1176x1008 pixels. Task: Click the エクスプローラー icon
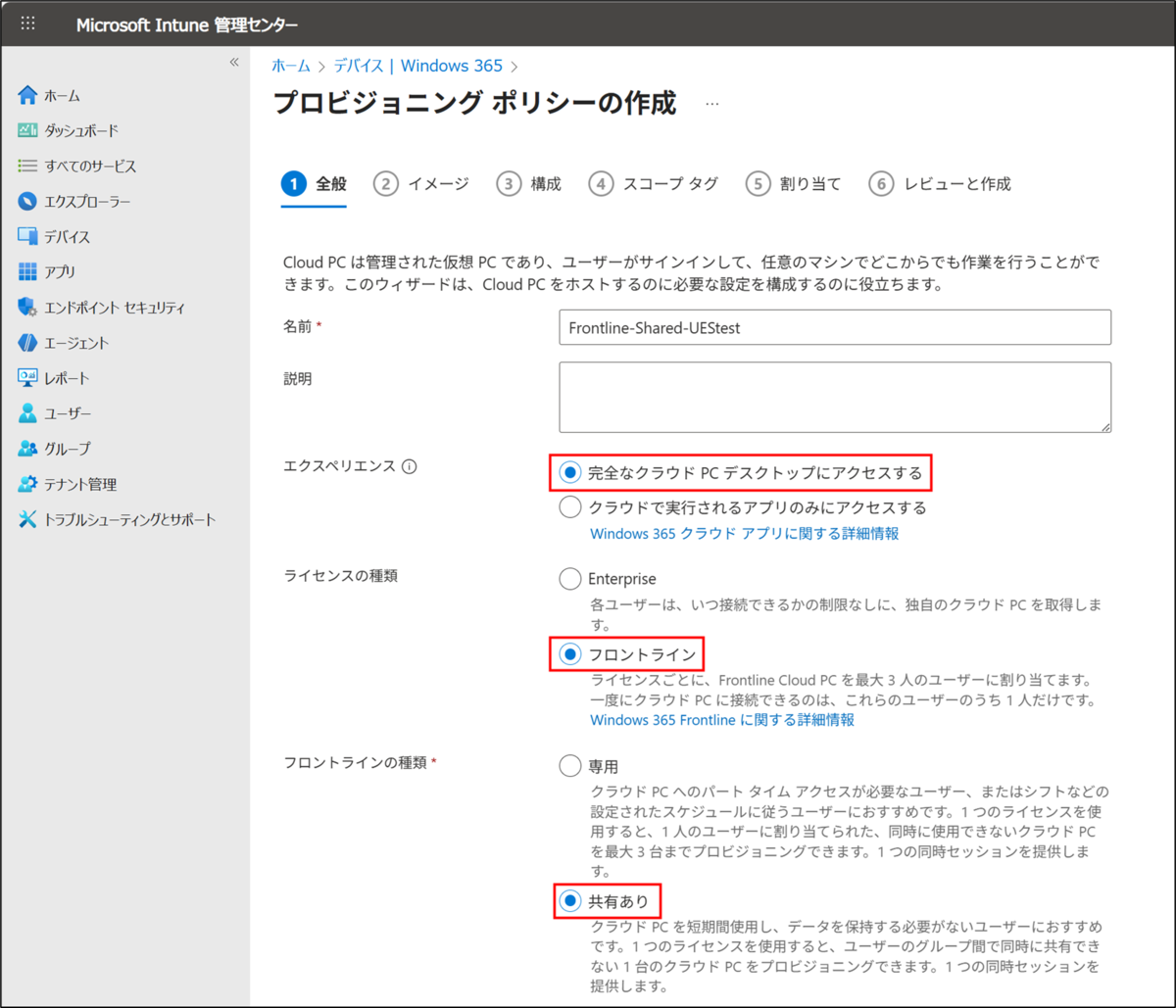[27, 202]
